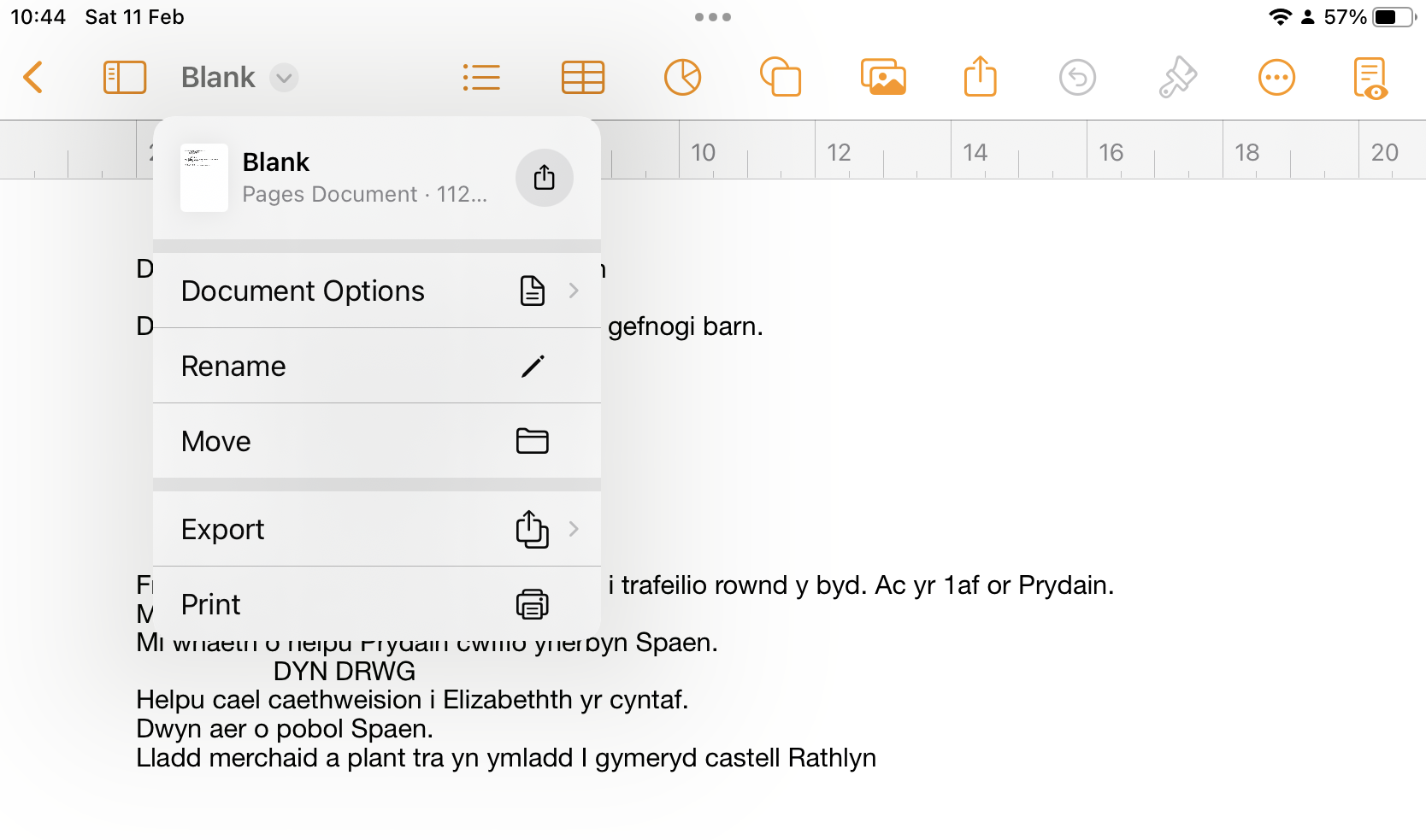The image size is (1426, 840).
Task: Open the media photo insert icon
Action: (882, 78)
